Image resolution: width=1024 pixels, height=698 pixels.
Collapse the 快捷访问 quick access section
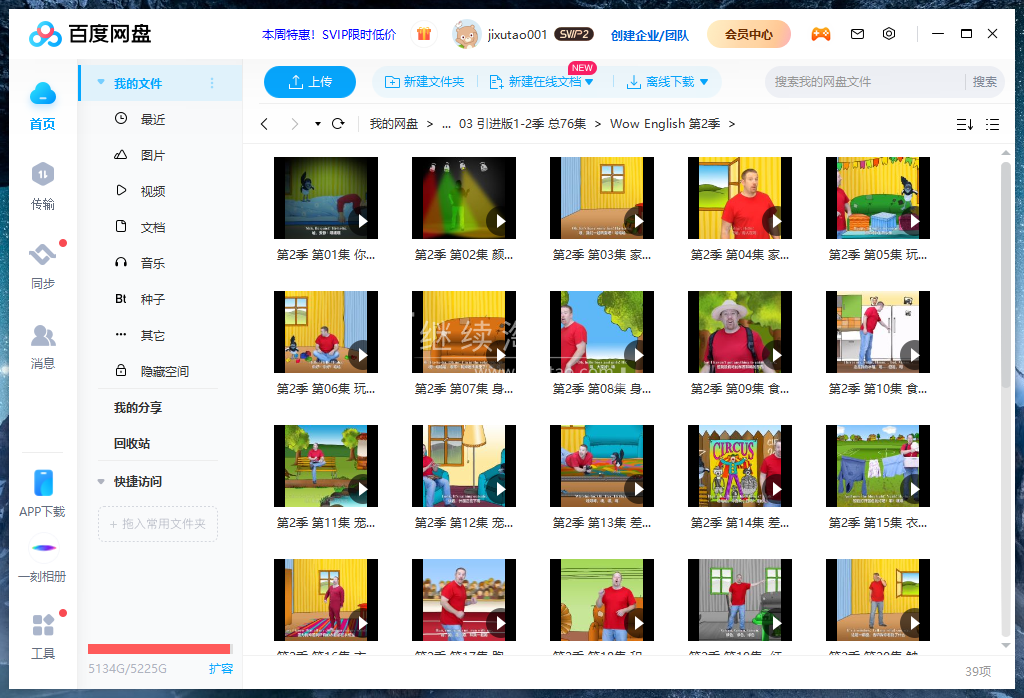[x=101, y=481]
